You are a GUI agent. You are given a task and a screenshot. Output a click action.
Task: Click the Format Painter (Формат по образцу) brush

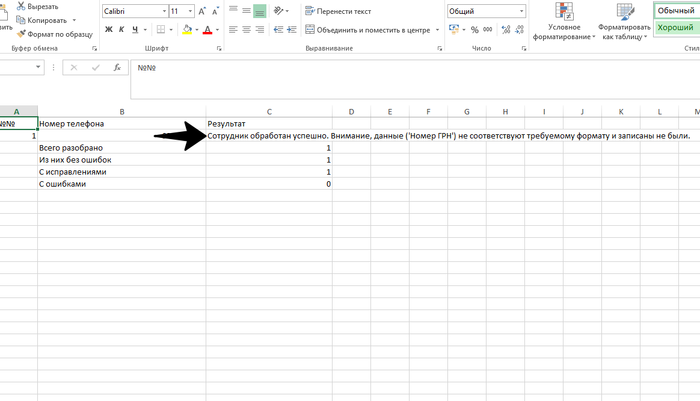(19, 34)
